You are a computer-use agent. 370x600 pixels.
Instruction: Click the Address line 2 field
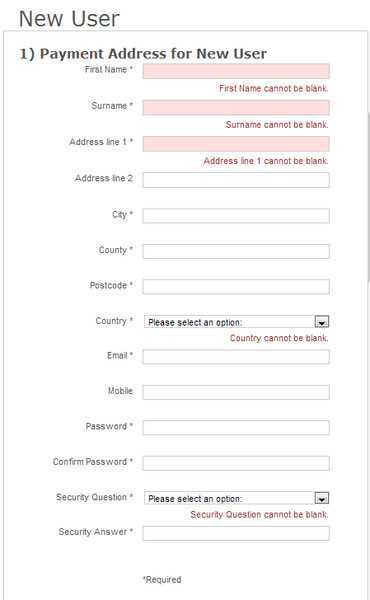pos(236,180)
